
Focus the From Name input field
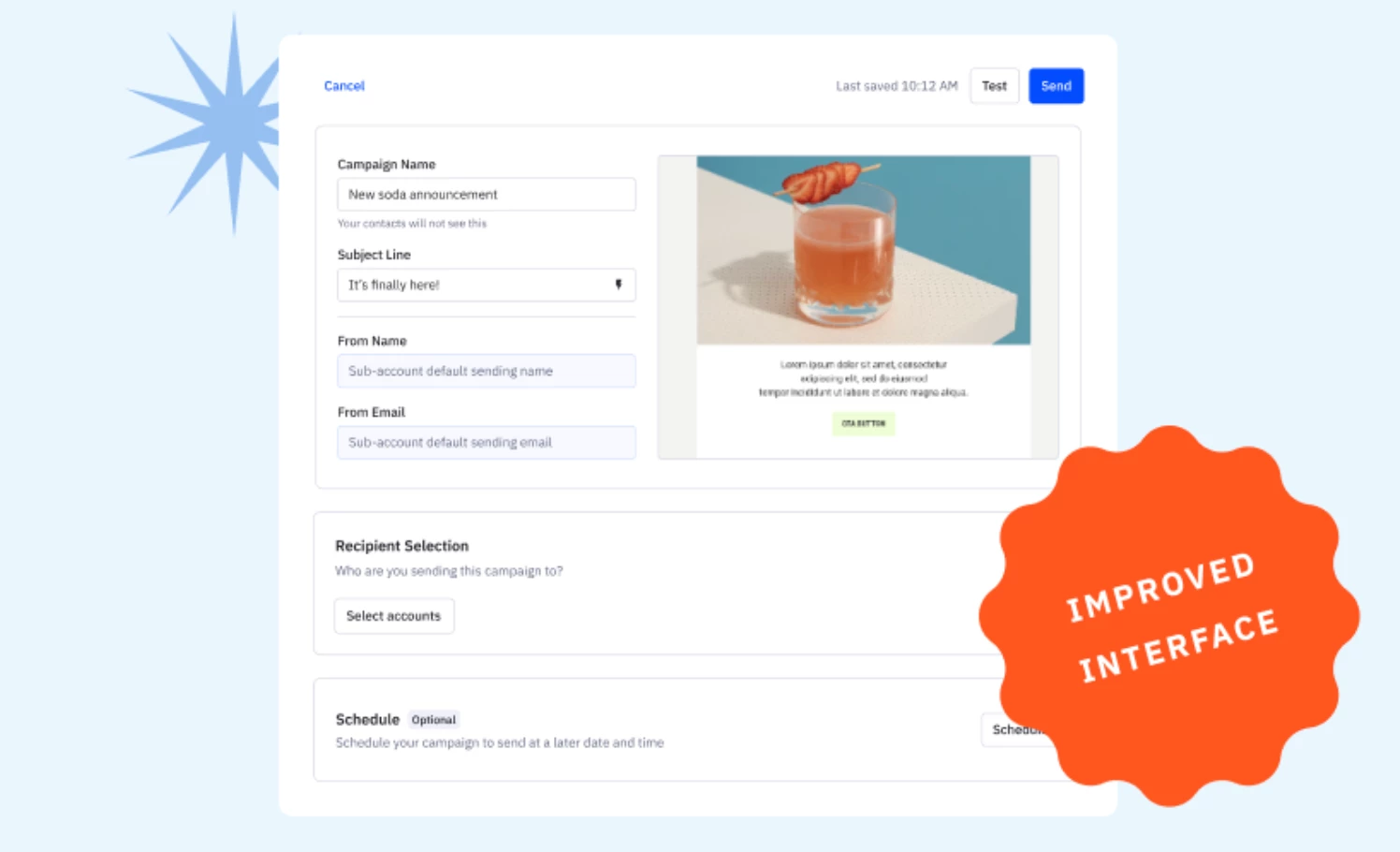487,371
